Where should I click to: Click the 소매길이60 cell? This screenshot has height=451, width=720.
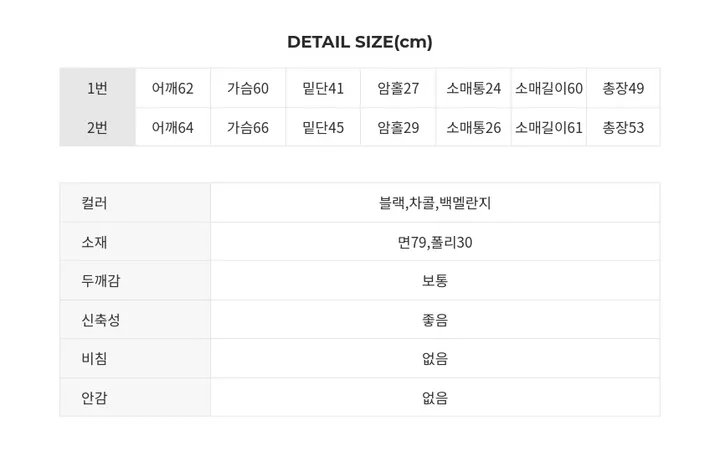coord(549,88)
